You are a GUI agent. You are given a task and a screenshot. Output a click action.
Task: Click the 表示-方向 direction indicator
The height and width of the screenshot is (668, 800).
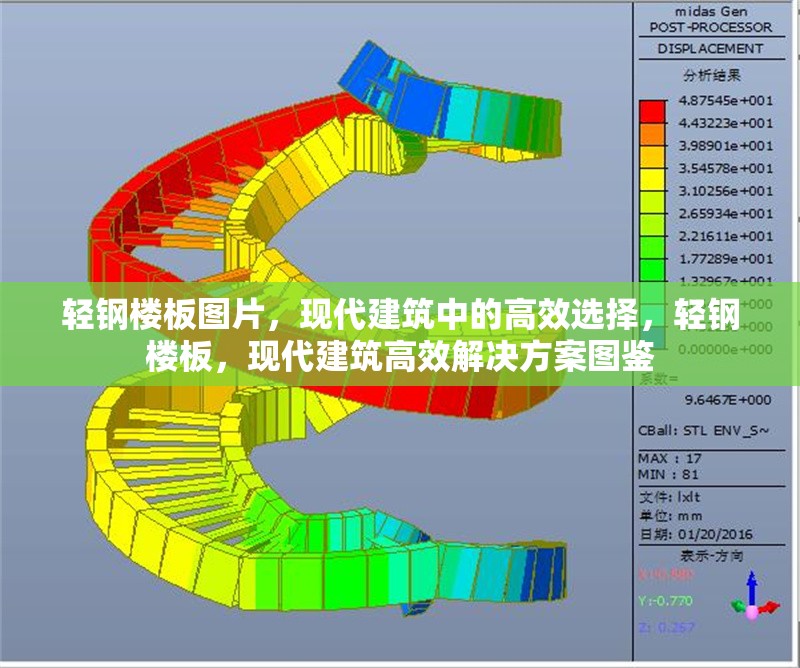712,553
